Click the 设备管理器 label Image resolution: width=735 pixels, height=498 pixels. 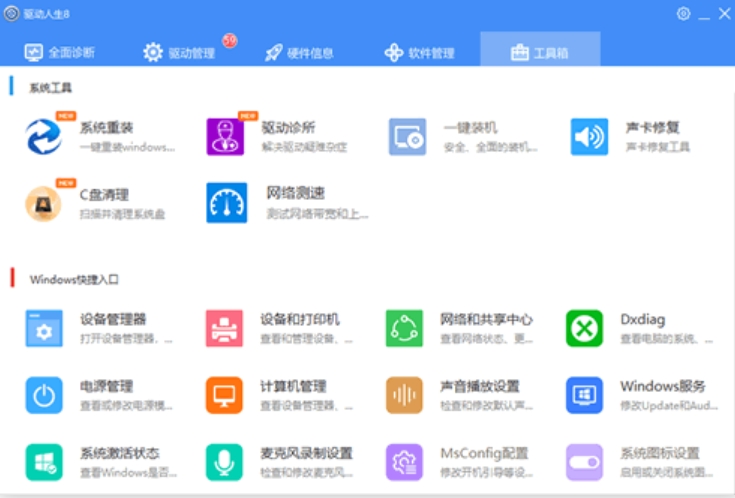[113, 319]
